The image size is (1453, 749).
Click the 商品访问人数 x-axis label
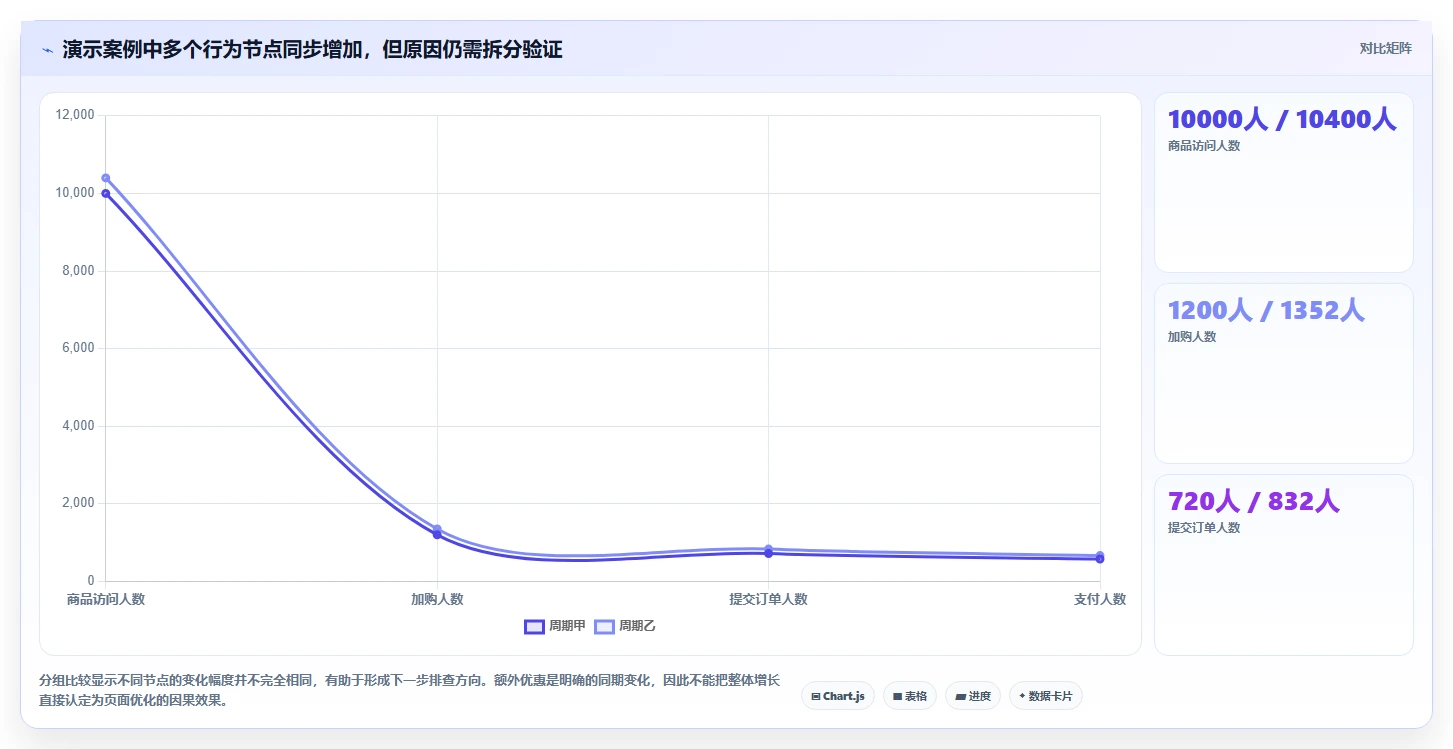[x=106, y=600]
